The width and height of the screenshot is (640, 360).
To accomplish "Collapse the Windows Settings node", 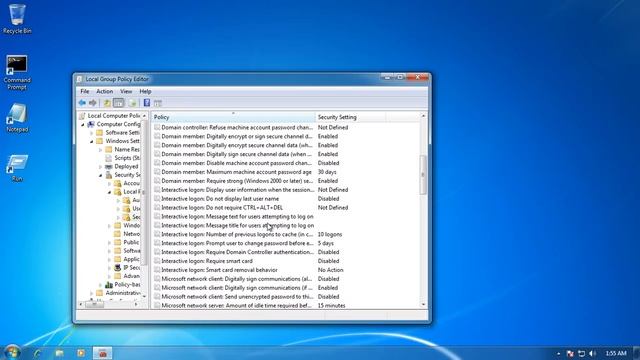I will click(91, 141).
